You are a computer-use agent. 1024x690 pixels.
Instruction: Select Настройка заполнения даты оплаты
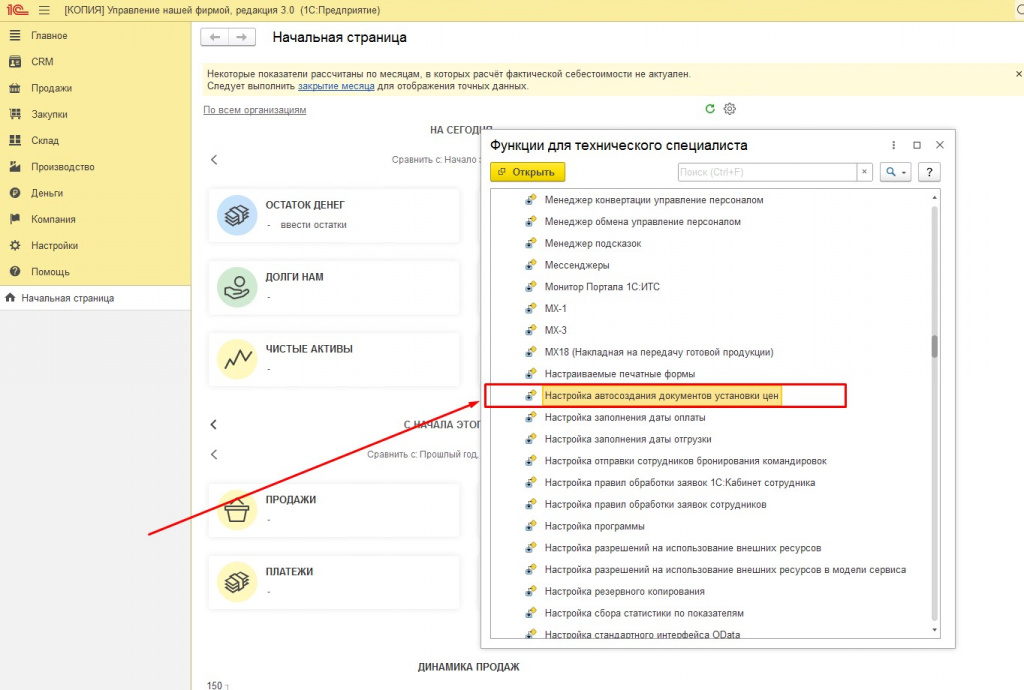(625, 417)
